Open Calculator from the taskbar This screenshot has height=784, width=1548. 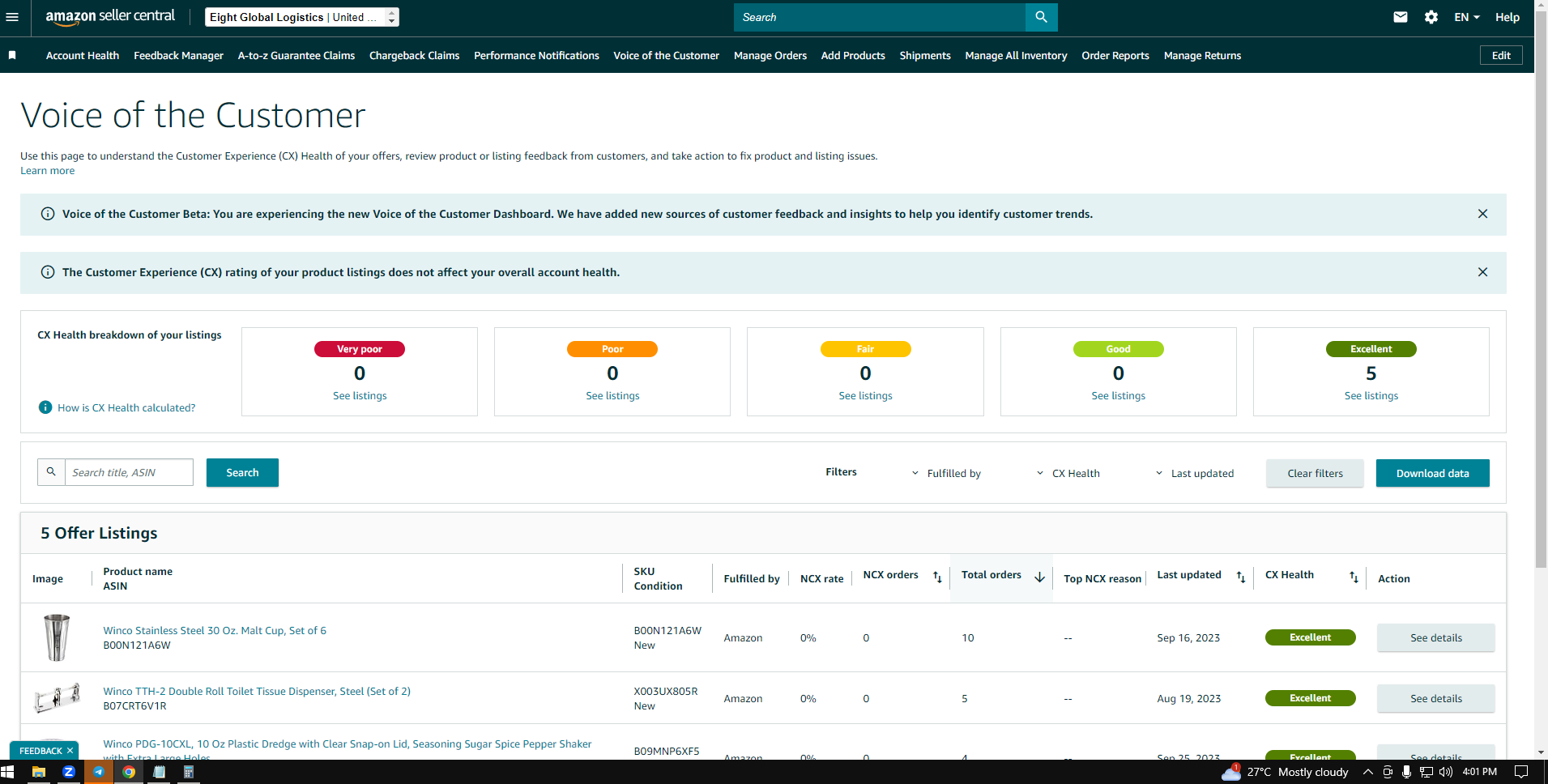[189, 772]
